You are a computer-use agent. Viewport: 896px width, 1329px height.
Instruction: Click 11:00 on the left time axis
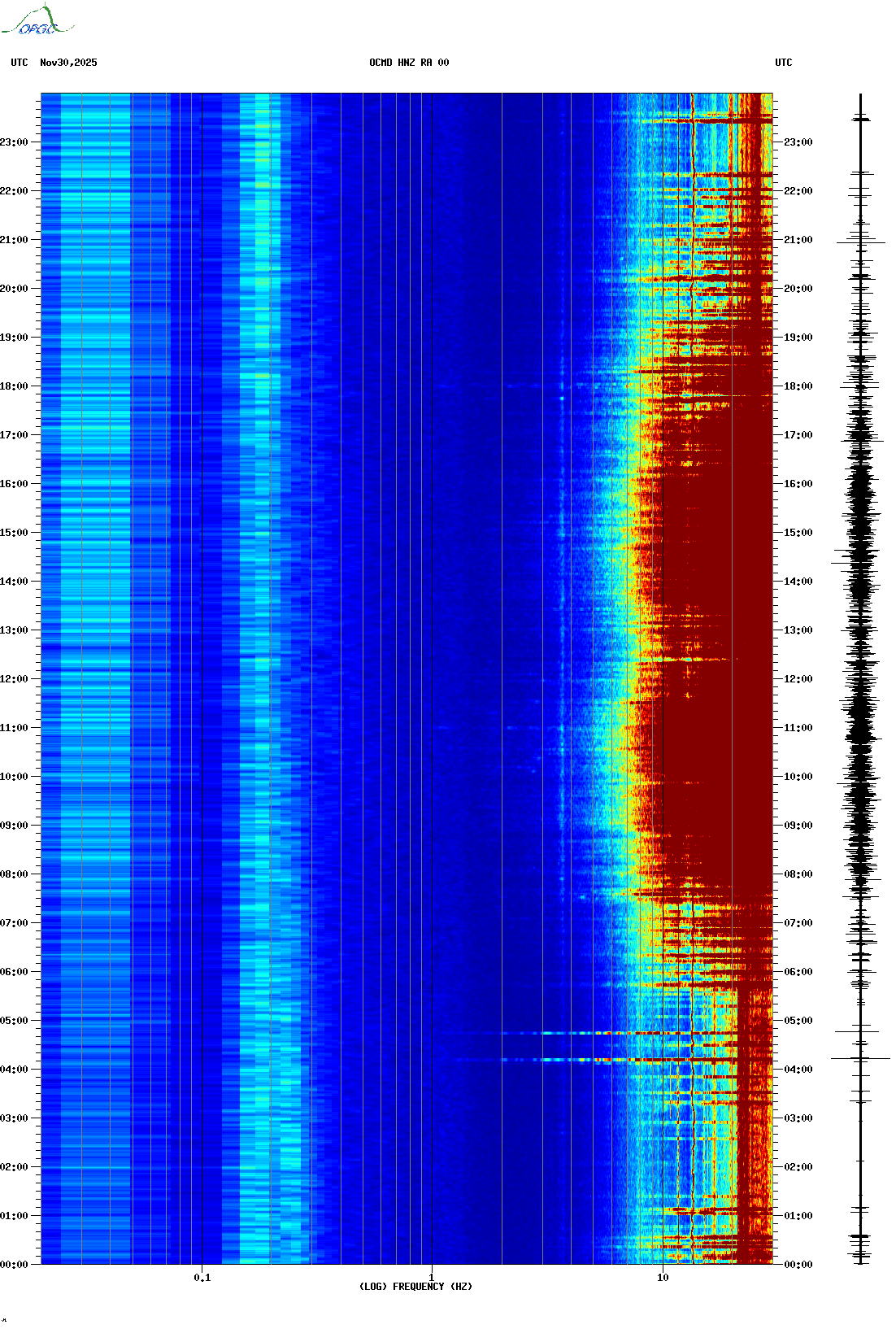click(x=14, y=728)
